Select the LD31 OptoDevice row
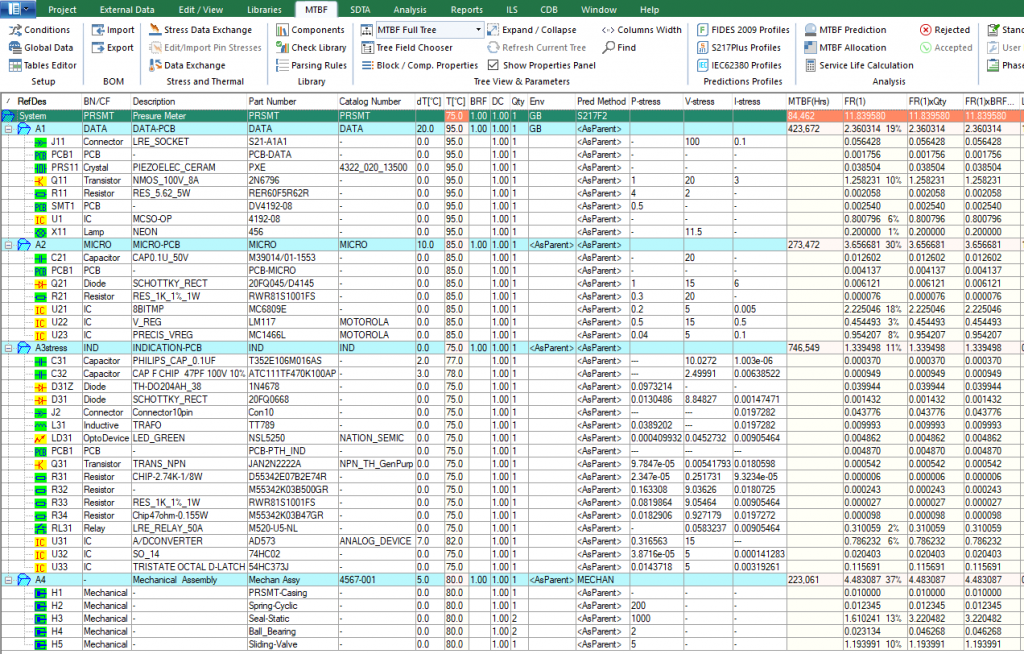This screenshot has width=1024, height=654. [512, 438]
